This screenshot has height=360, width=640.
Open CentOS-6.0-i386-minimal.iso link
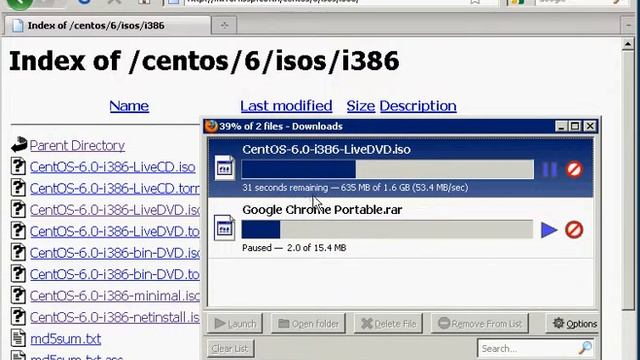[x=115, y=296]
